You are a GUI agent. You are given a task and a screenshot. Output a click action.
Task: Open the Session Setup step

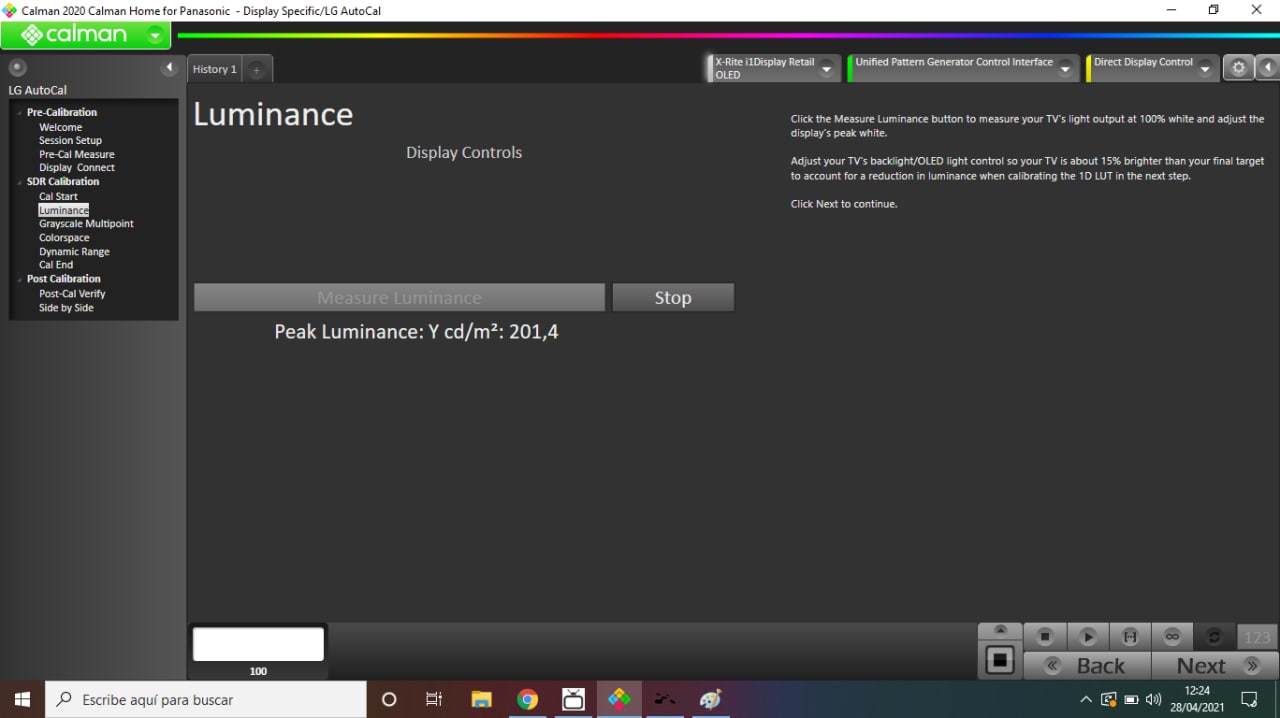click(70, 140)
